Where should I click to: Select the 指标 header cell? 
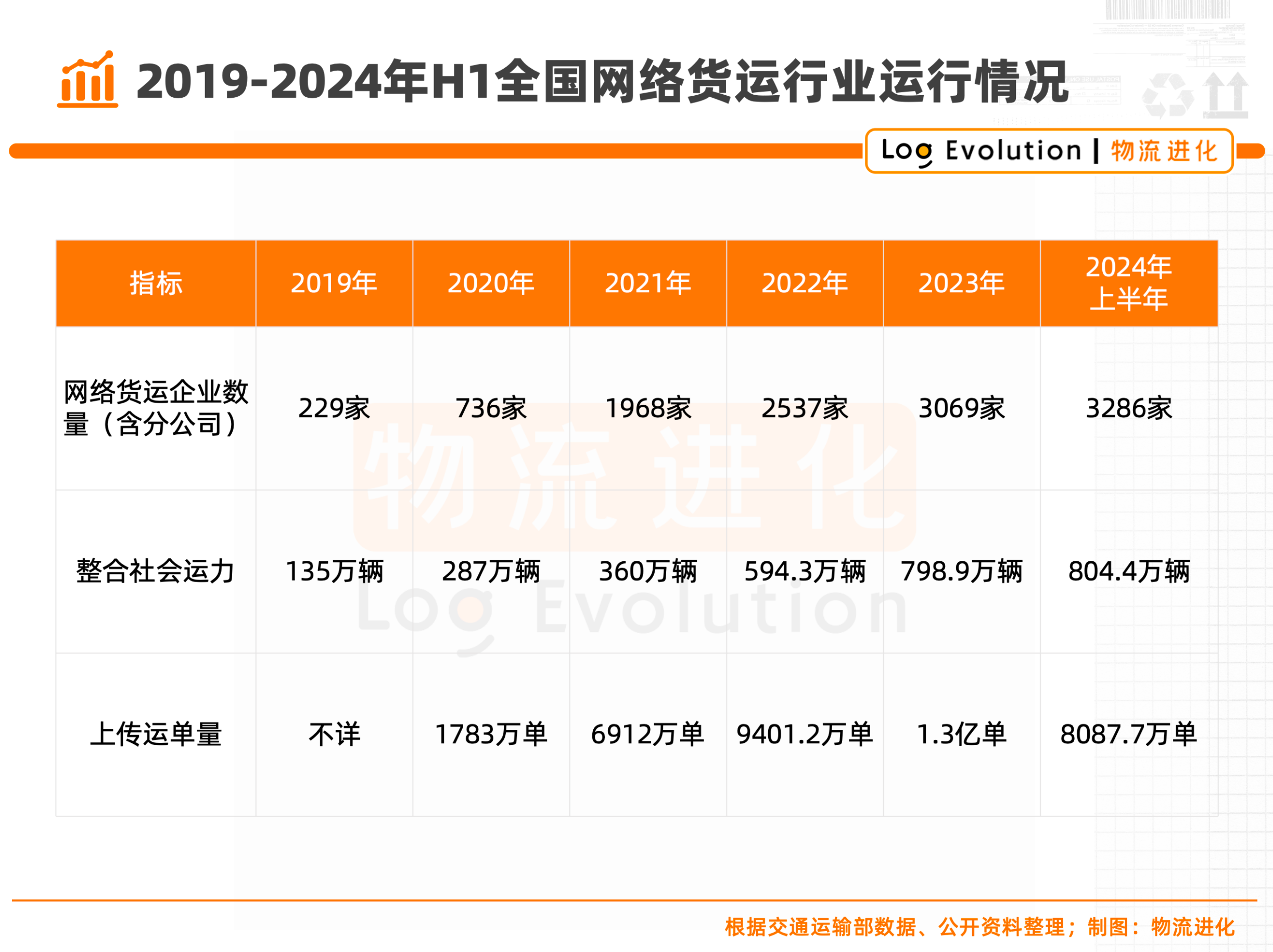(156, 283)
